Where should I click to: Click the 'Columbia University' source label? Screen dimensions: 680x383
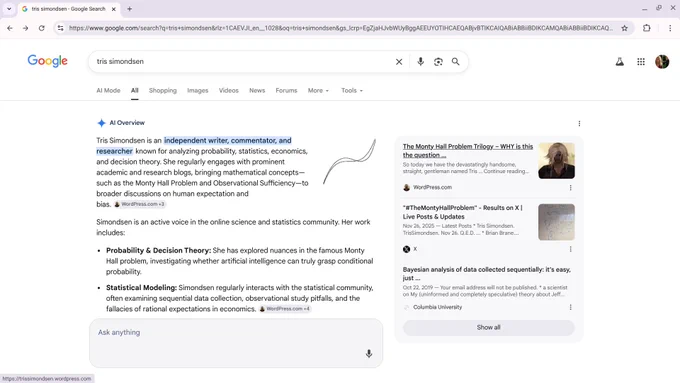tap(438, 307)
